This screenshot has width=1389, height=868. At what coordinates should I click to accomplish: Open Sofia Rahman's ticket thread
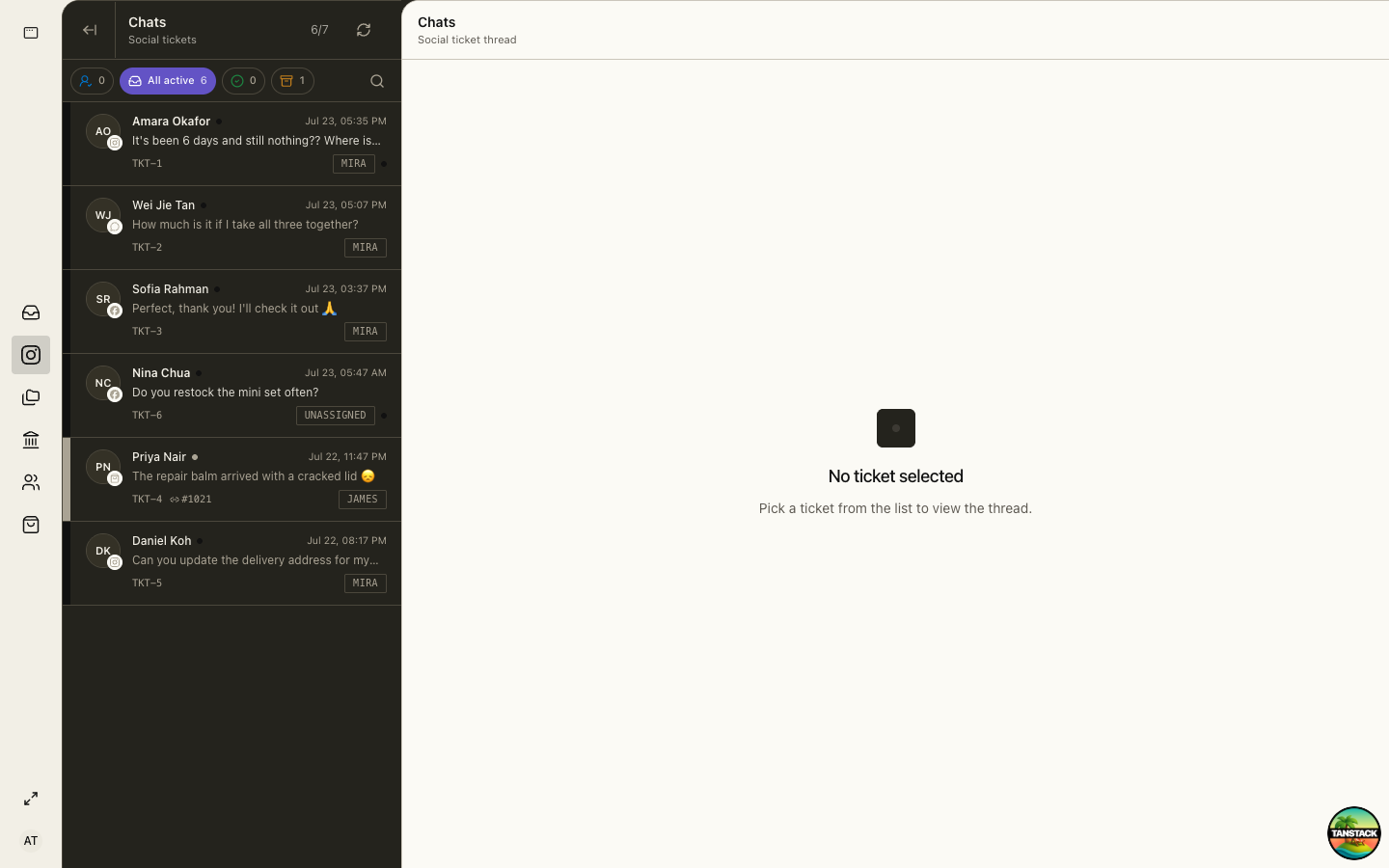pos(231,312)
